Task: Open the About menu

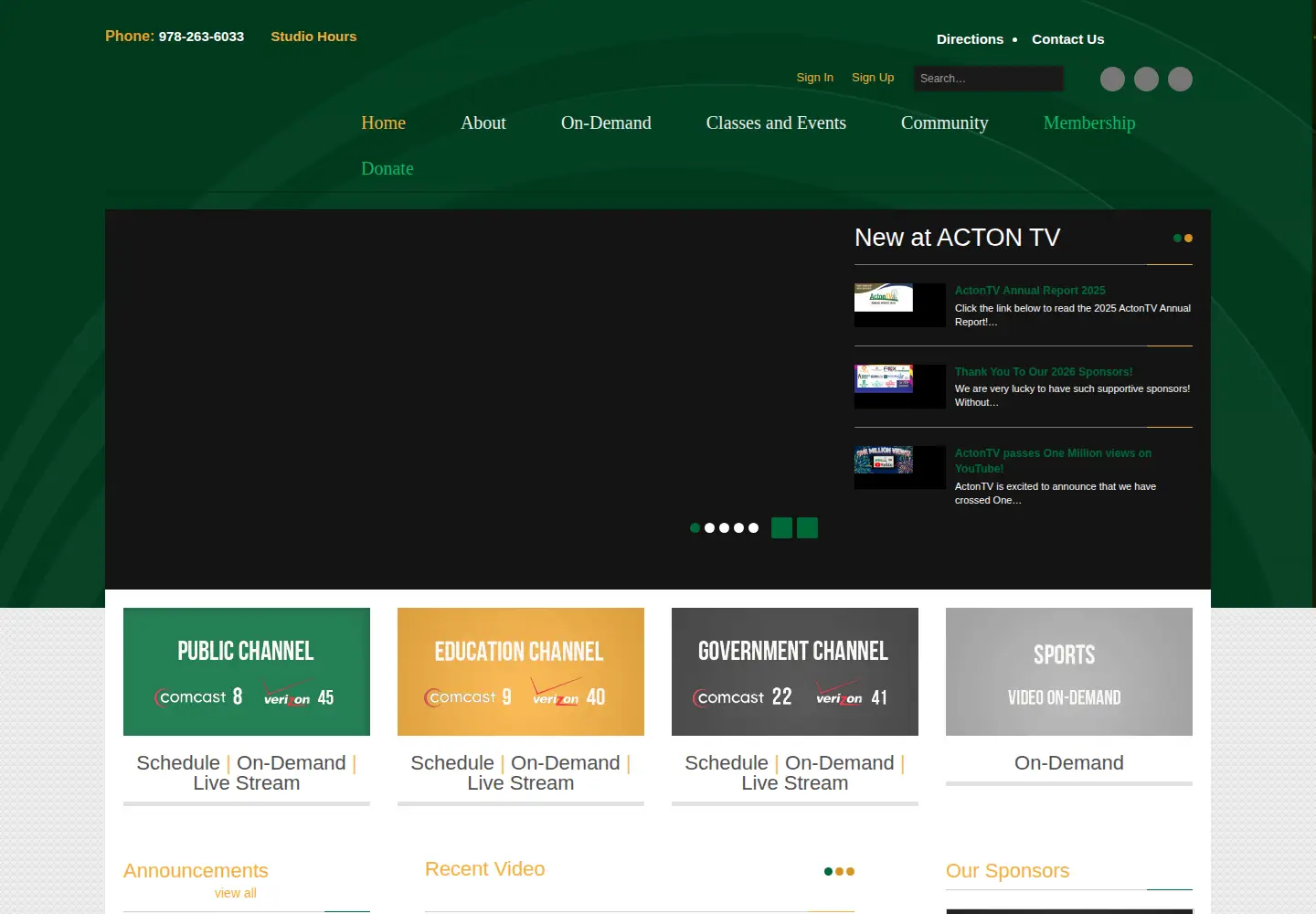Action: [483, 122]
